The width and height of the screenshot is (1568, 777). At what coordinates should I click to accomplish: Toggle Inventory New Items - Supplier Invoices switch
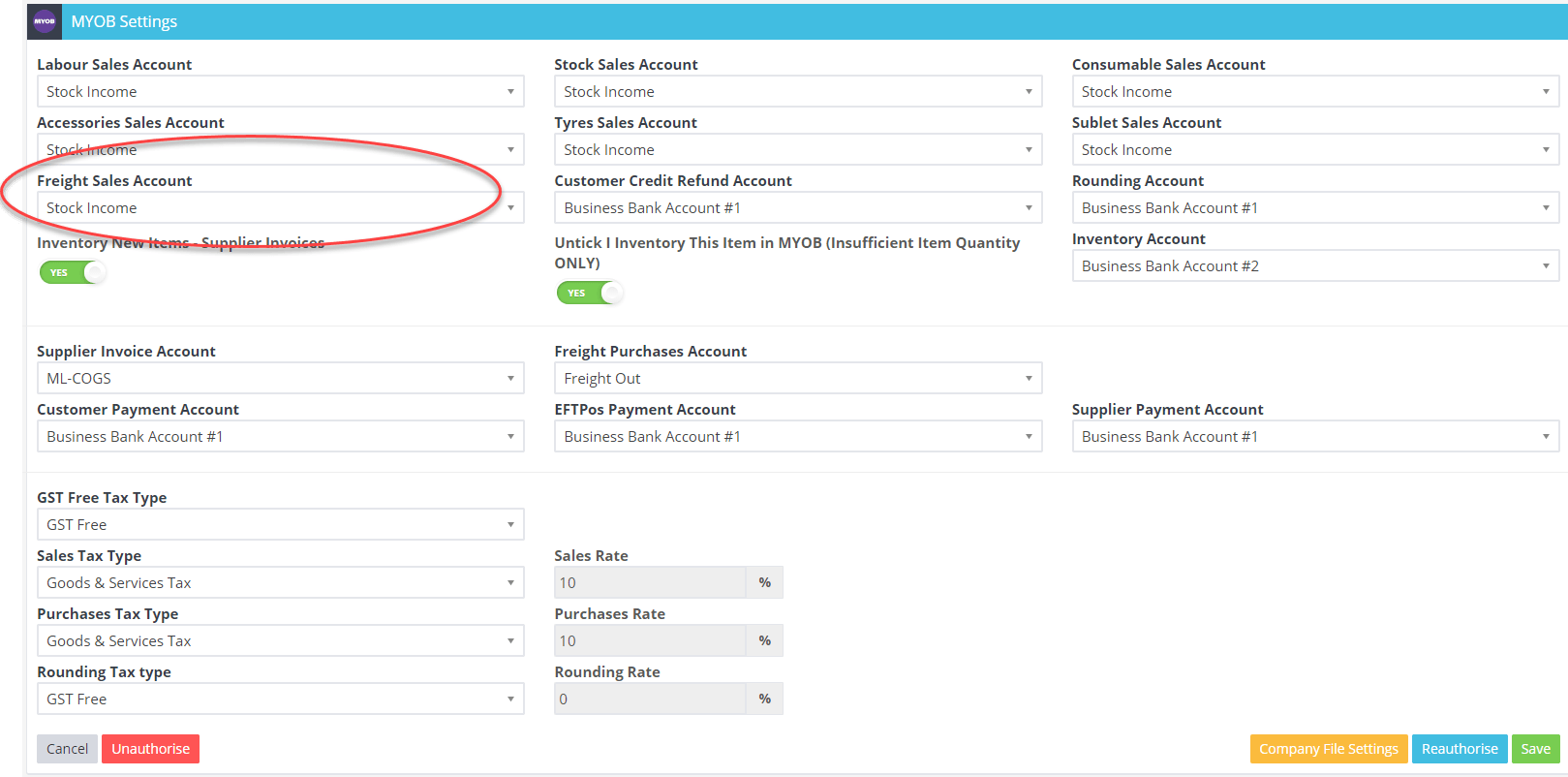tap(73, 272)
